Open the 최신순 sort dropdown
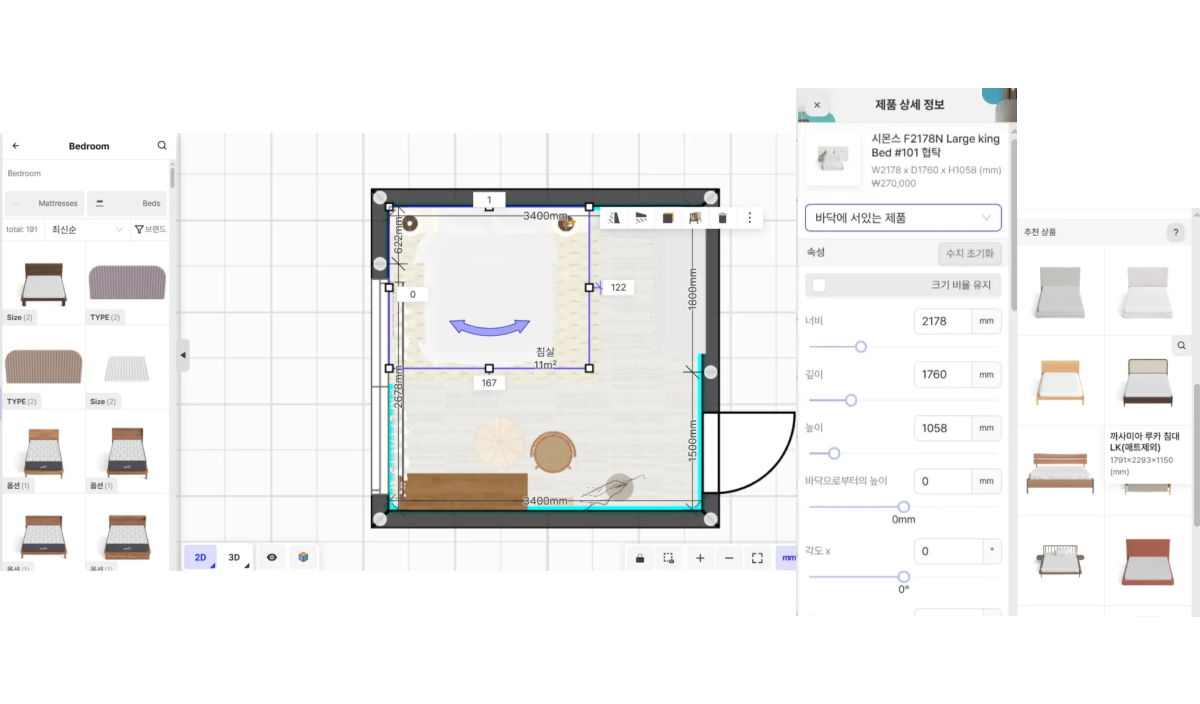Screen dimensions: 1200x704 (x=88, y=229)
